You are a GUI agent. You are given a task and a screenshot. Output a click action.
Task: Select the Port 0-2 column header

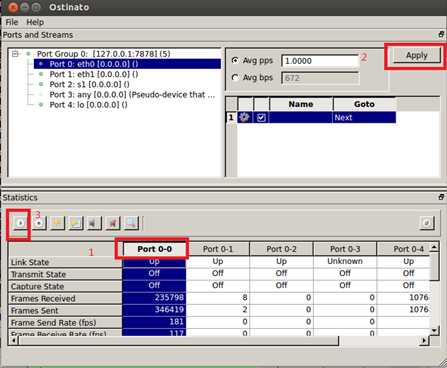(x=281, y=249)
